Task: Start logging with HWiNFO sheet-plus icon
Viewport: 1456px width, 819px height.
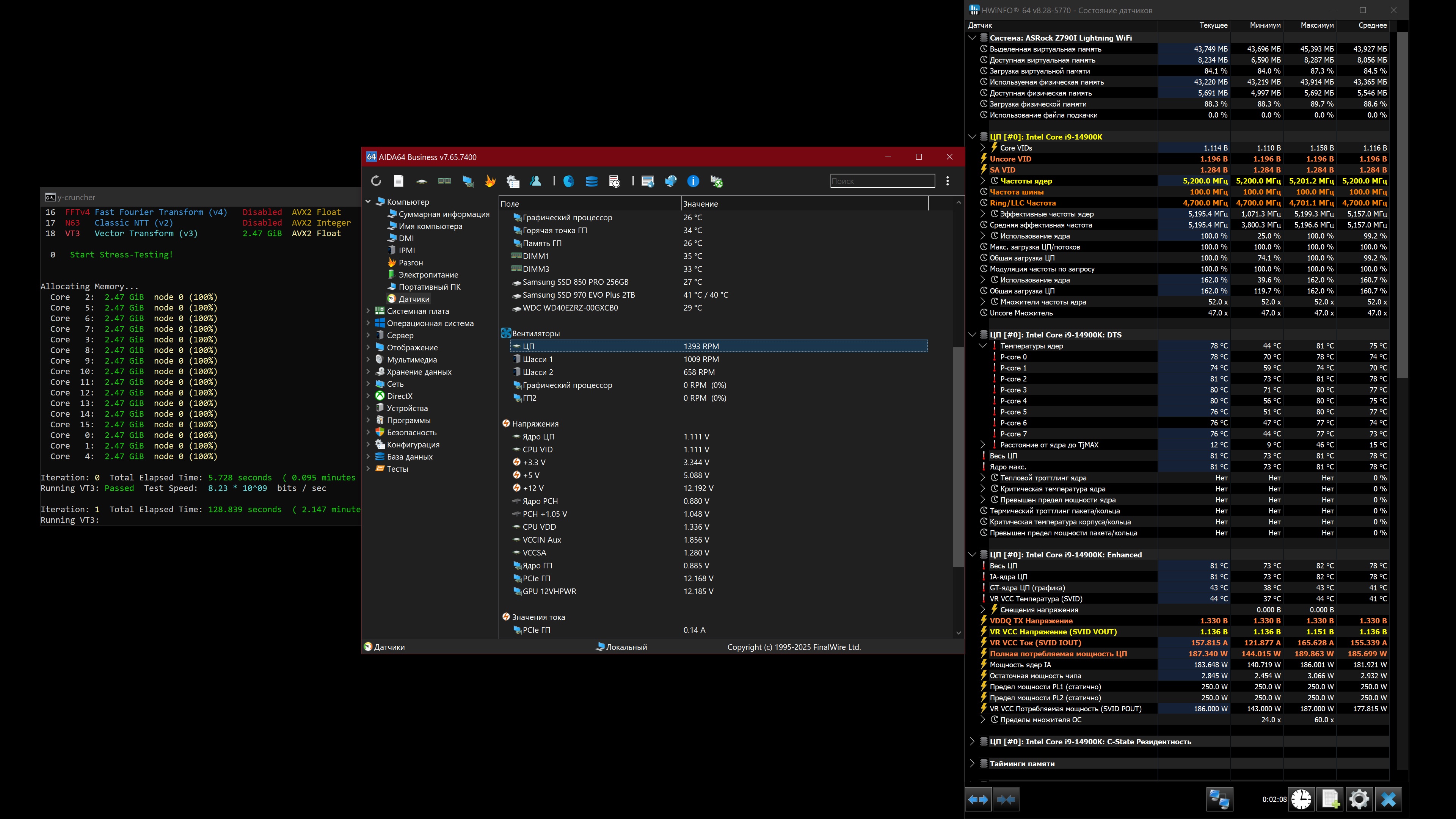Action: tap(1330, 799)
